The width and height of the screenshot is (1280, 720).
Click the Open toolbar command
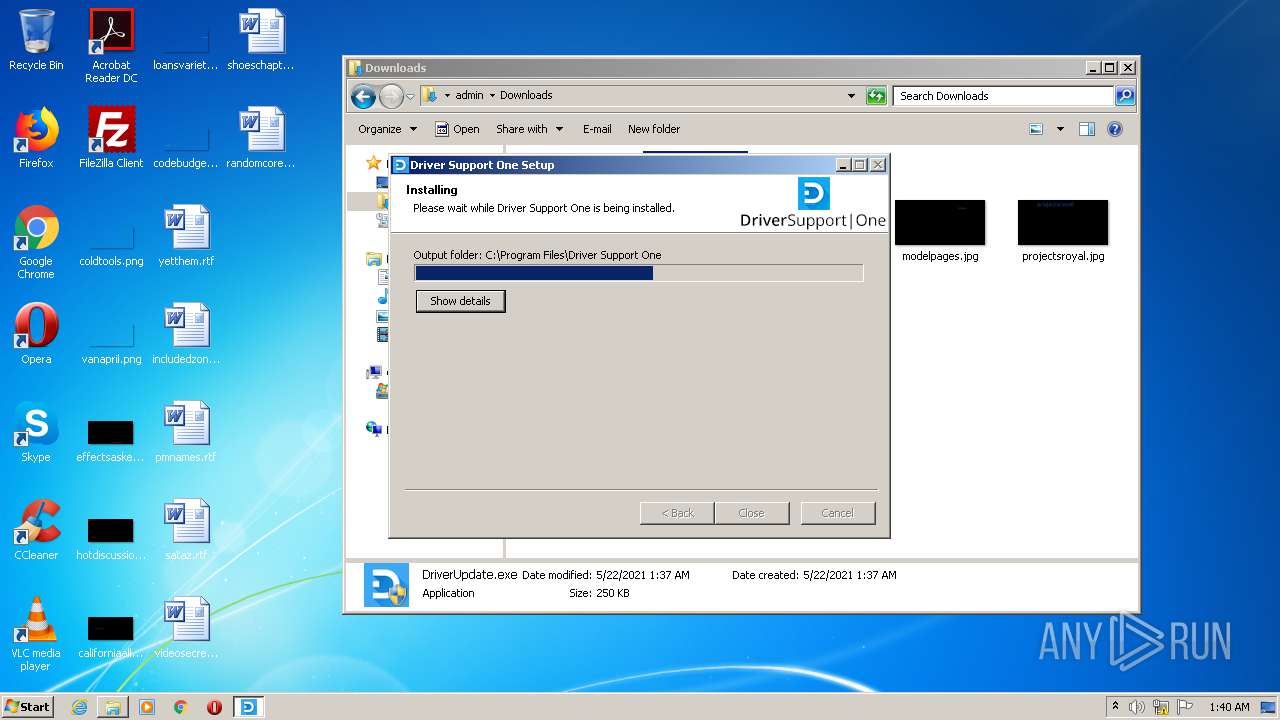point(457,129)
